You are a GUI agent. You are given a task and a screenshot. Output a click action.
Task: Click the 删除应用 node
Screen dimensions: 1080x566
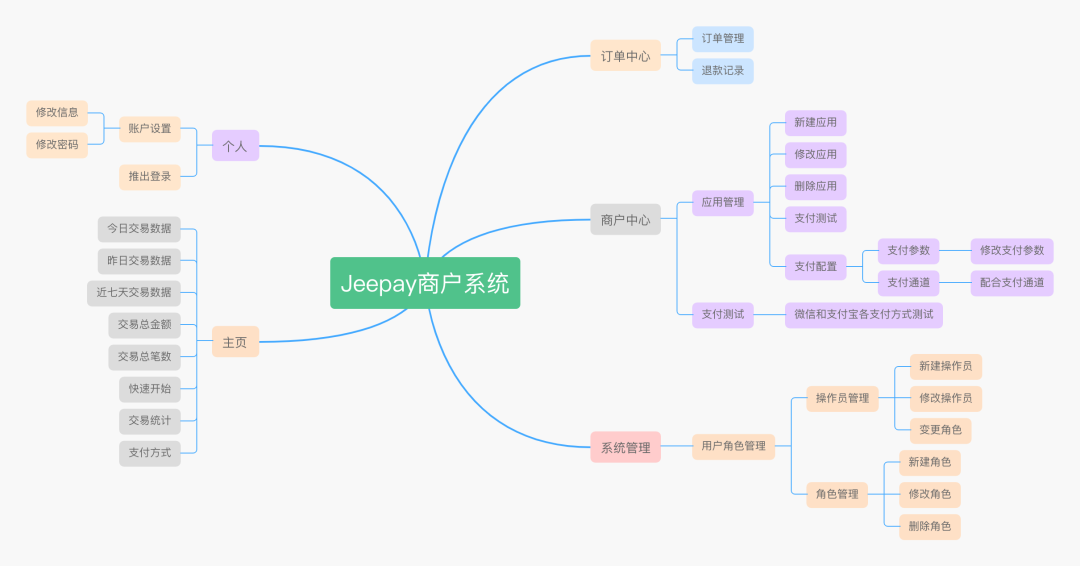click(816, 187)
